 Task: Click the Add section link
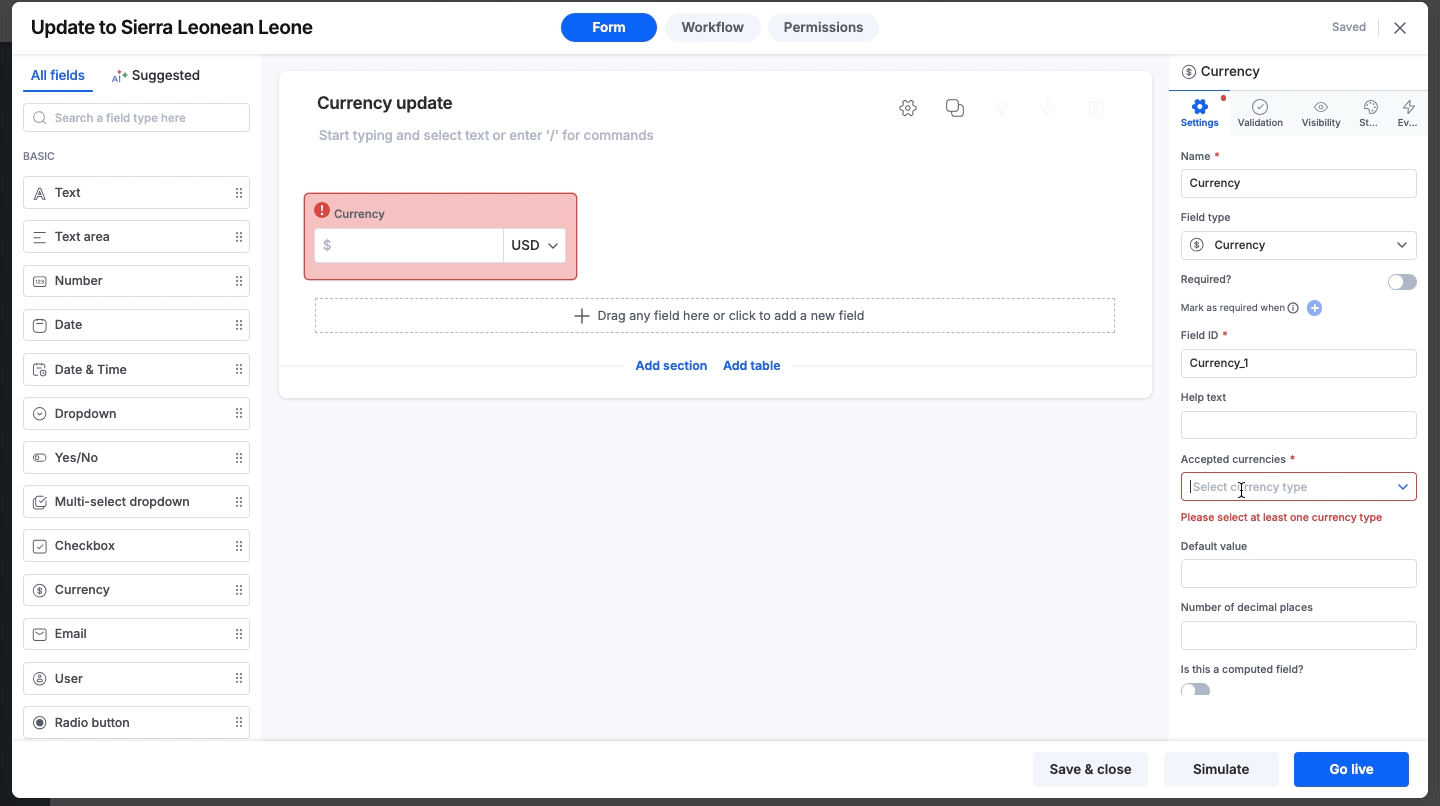671,366
